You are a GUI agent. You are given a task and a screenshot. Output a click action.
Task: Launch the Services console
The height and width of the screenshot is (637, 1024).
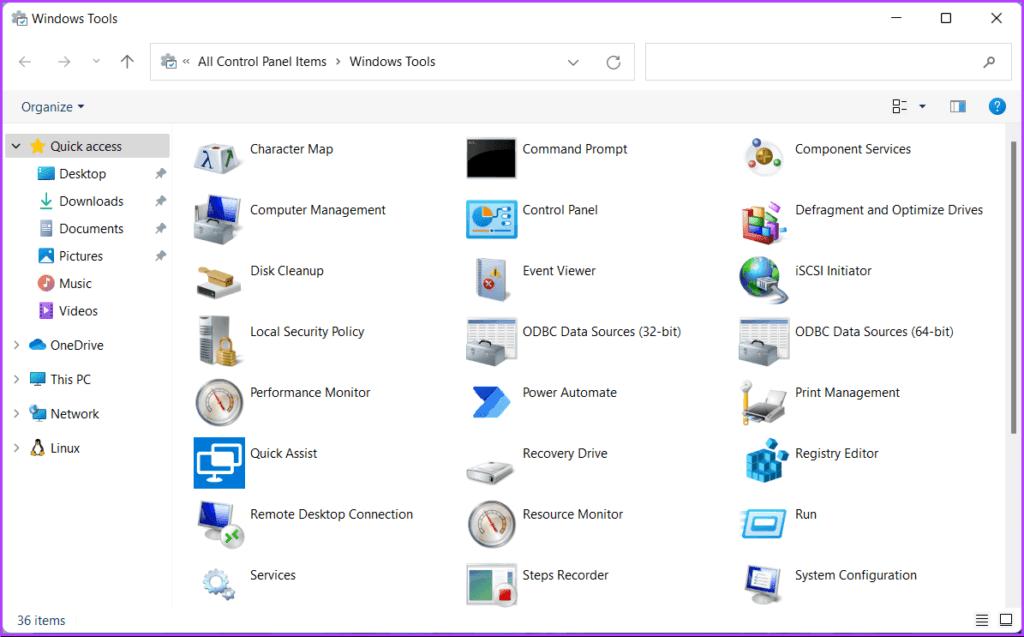point(272,574)
